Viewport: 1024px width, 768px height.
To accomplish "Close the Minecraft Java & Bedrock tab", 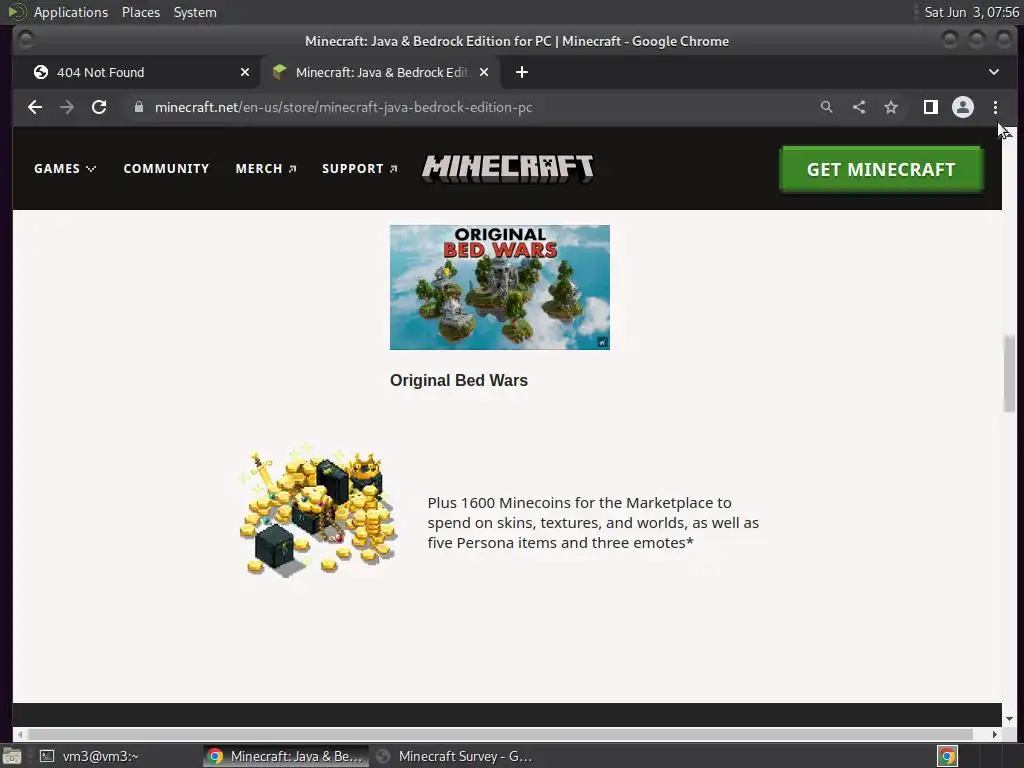I will pyautogui.click(x=484, y=72).
